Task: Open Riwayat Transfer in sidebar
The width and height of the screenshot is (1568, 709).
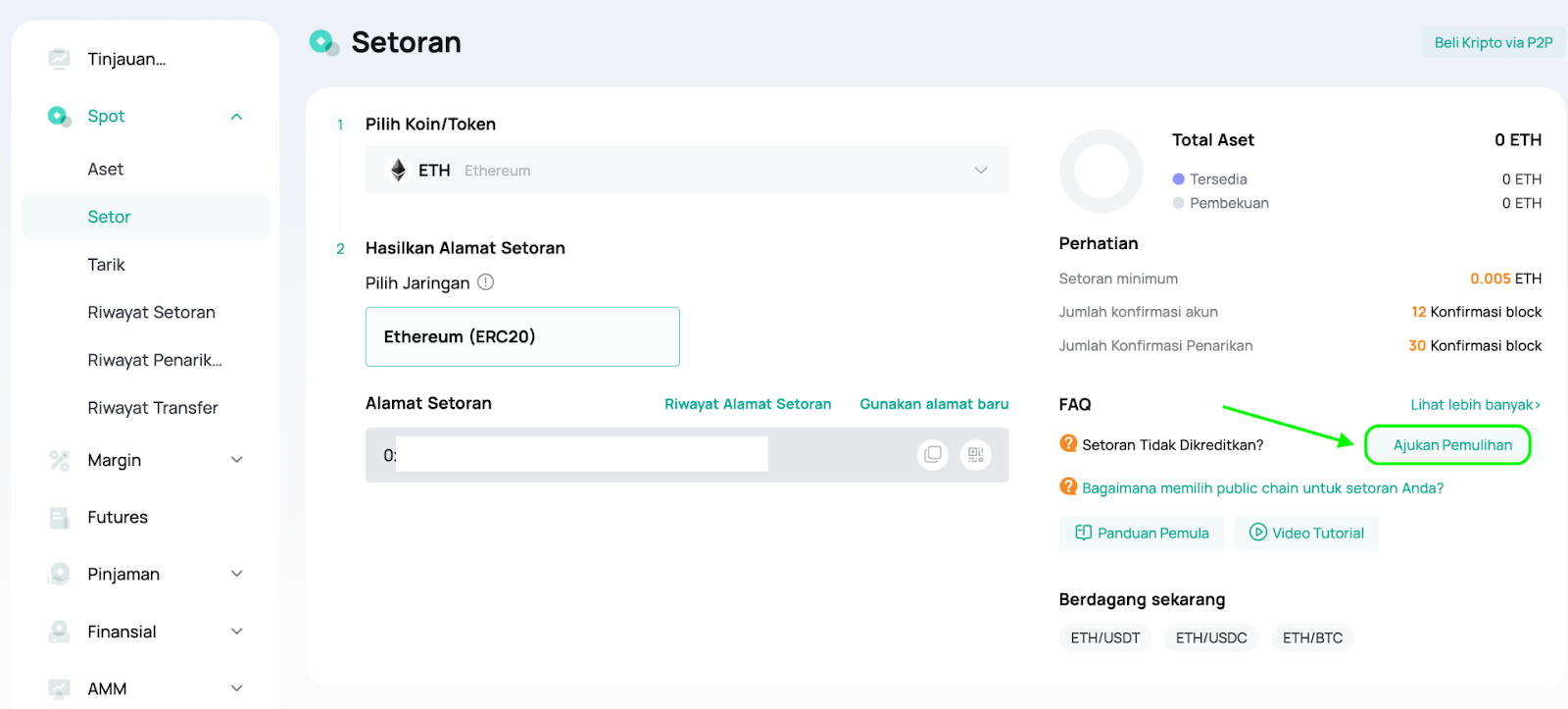Action: click(x=153, y=408)
